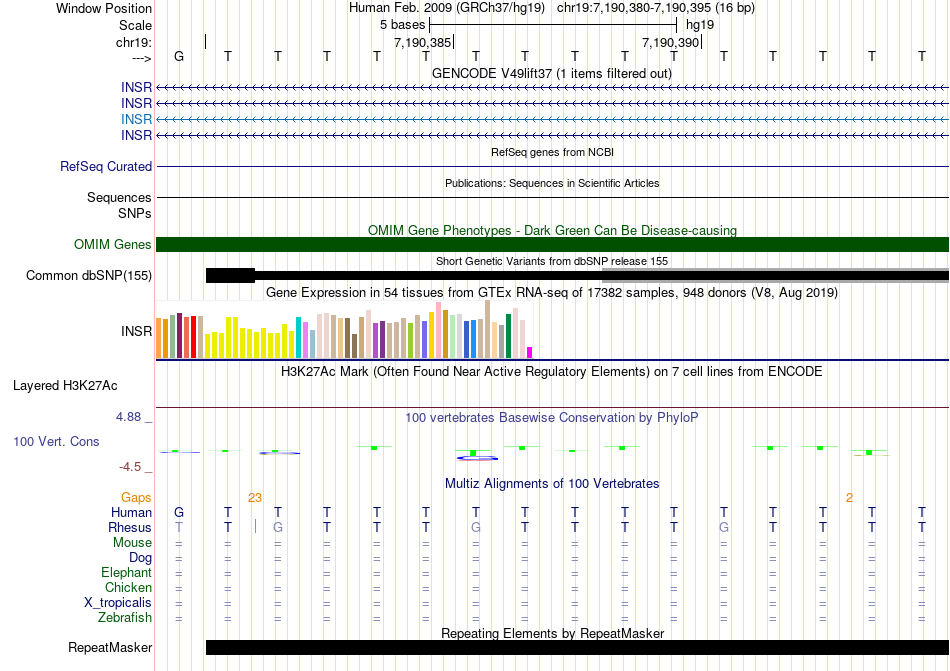This screenshot has height=671, width=950.
Task: Click the Window Position track label
Action: coord(104,8)
